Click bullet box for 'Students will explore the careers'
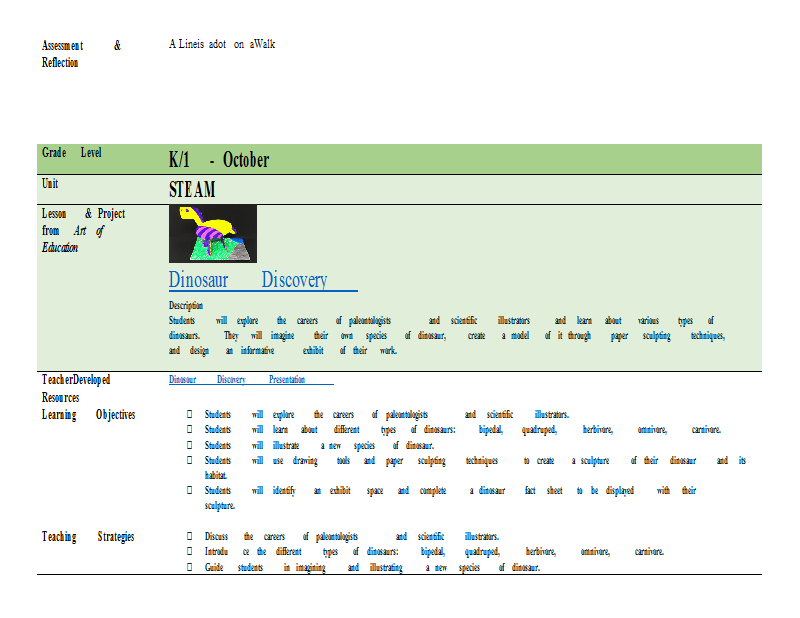 pyautogui.click(x=190, y=414)
